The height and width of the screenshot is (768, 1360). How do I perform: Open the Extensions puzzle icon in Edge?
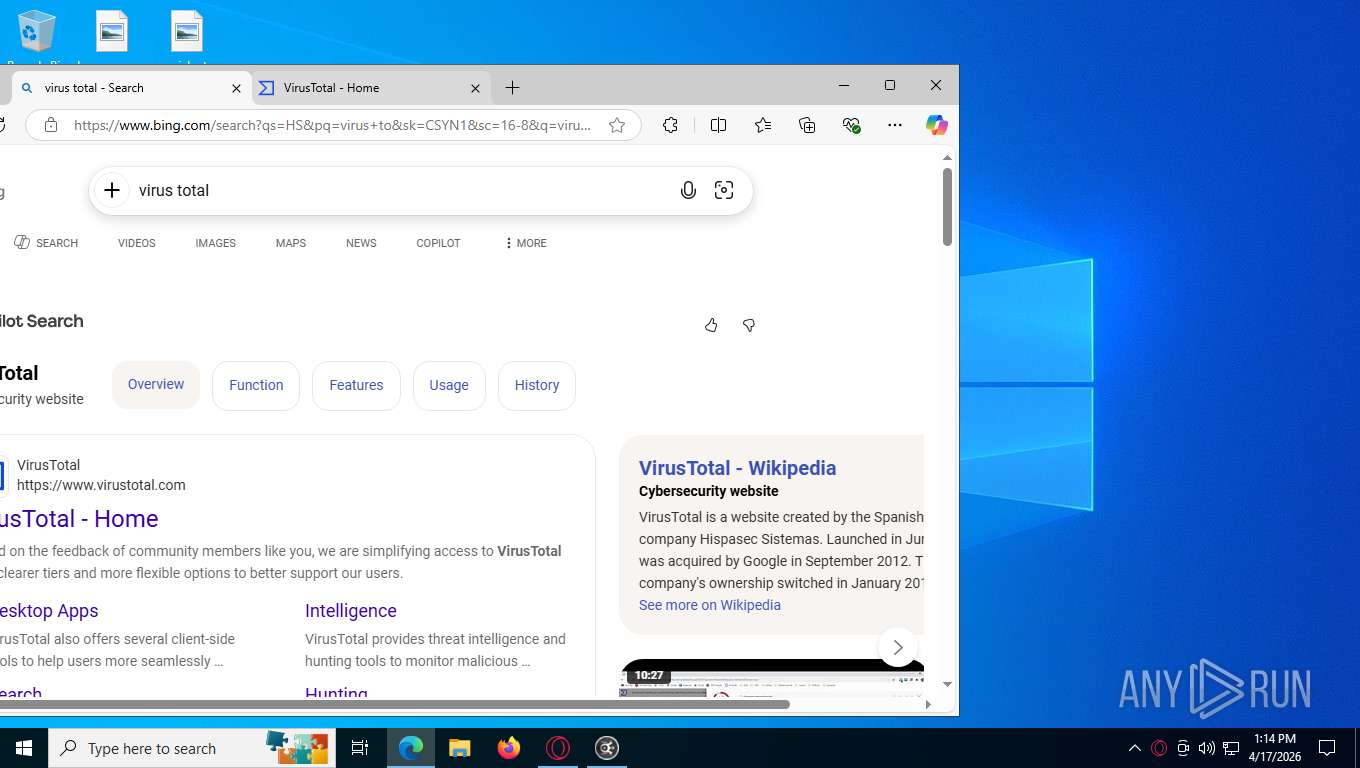(x=670, y=125)
